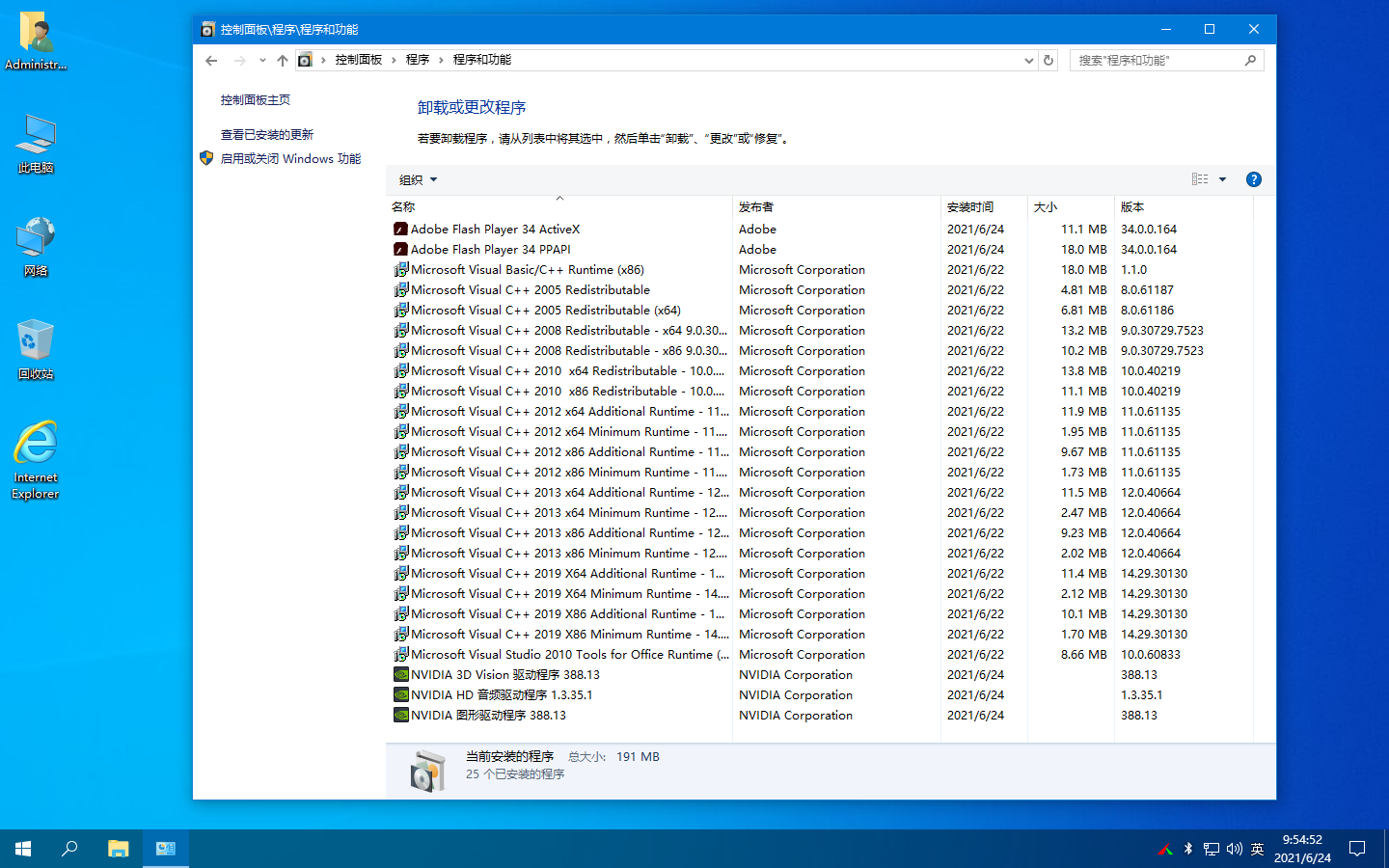Click Visual Studio 2010 Tools for Office icon
The image size is (1389, 868).
pyautogui.click(x=400, y=655)
